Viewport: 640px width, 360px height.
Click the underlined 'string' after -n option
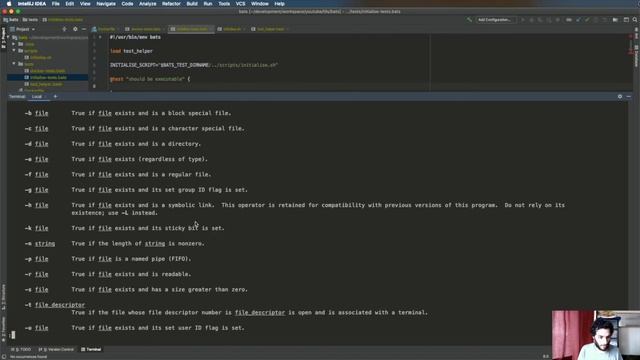coord(45,244)
